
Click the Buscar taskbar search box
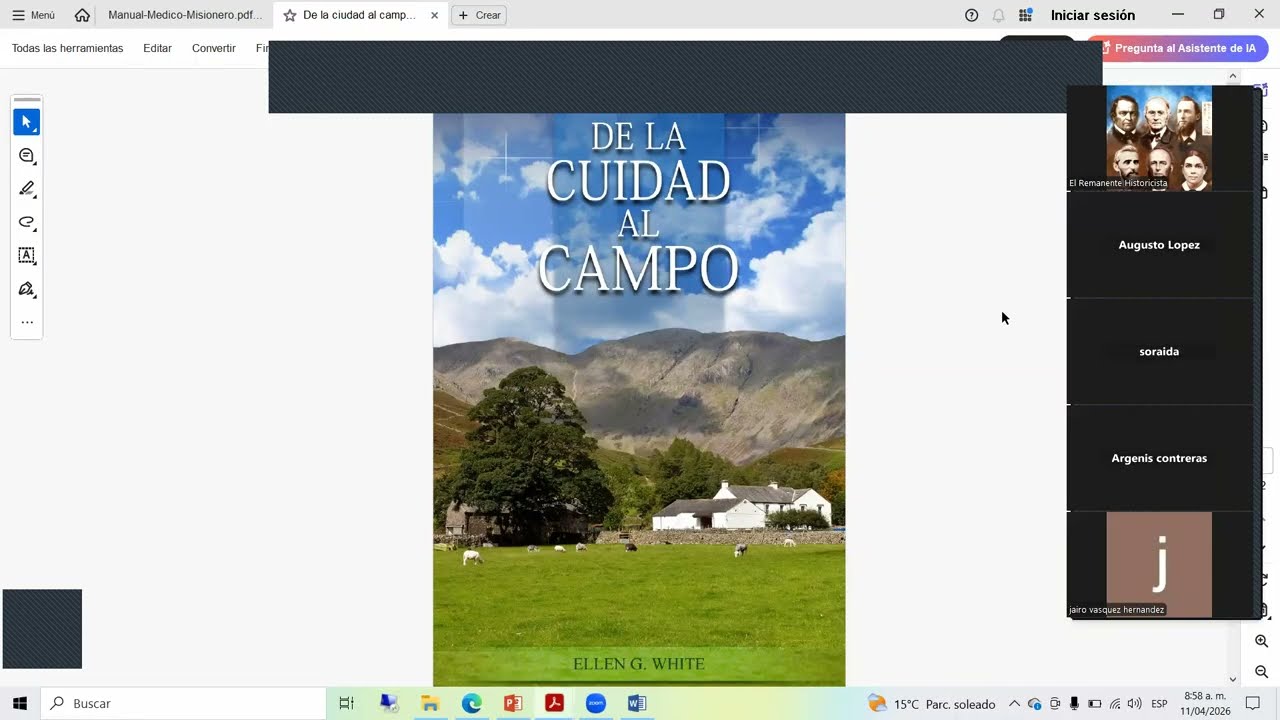click(183, 704)
